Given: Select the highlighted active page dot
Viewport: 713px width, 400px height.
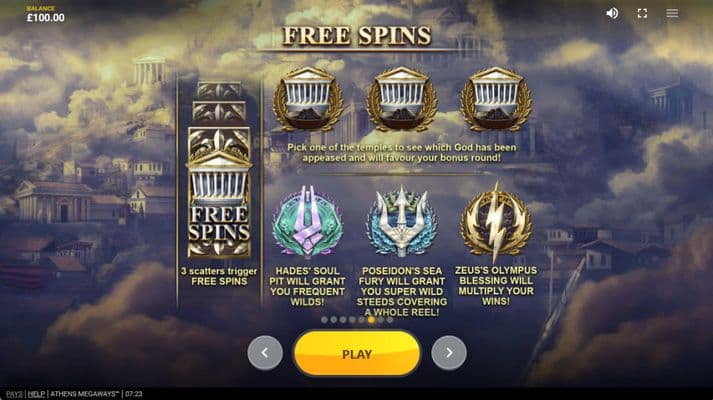Looking at the screenshot, I should click(x=371, y=320).
